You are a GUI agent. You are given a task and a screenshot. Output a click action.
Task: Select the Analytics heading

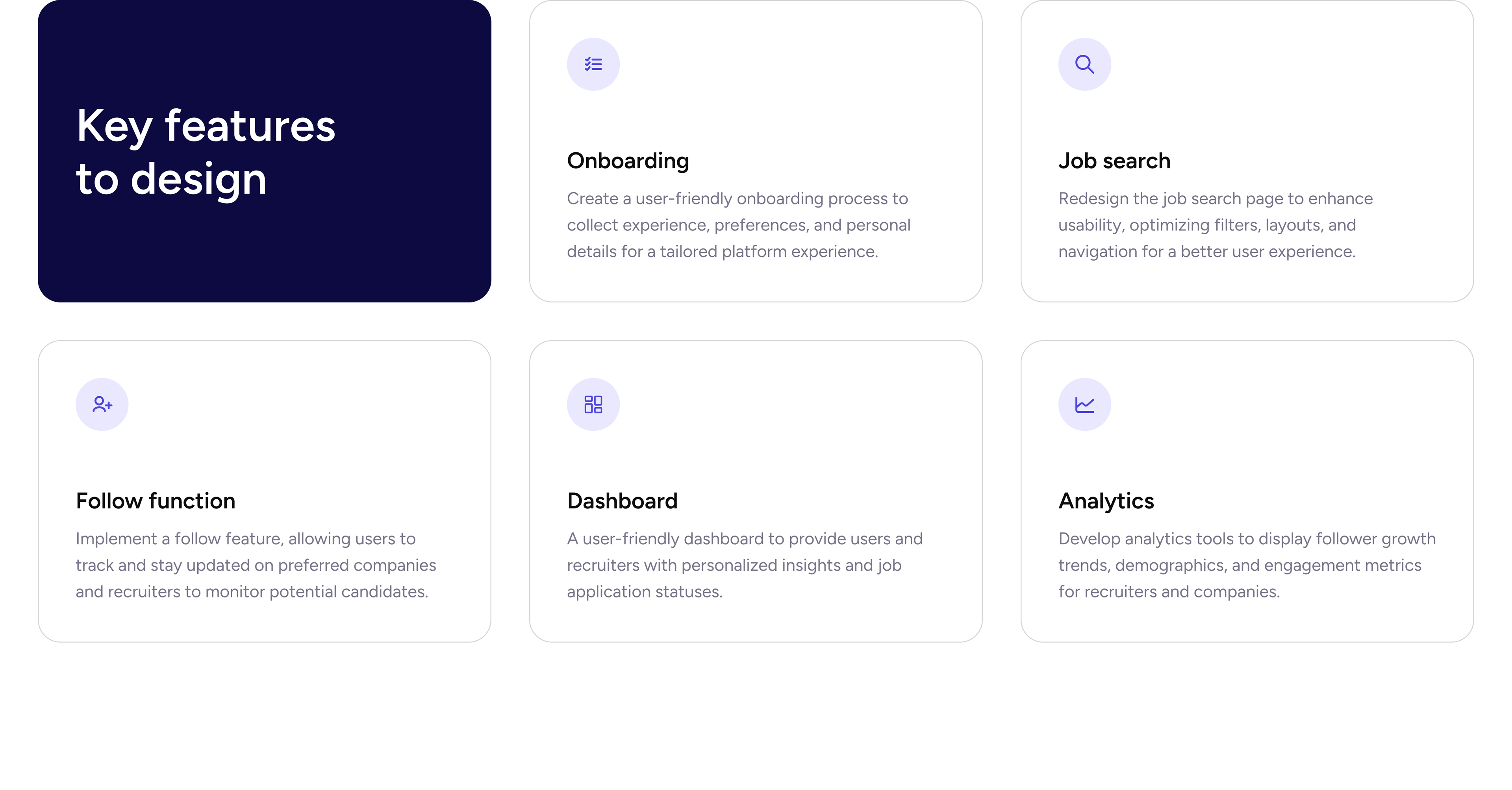pos(1106,501)
